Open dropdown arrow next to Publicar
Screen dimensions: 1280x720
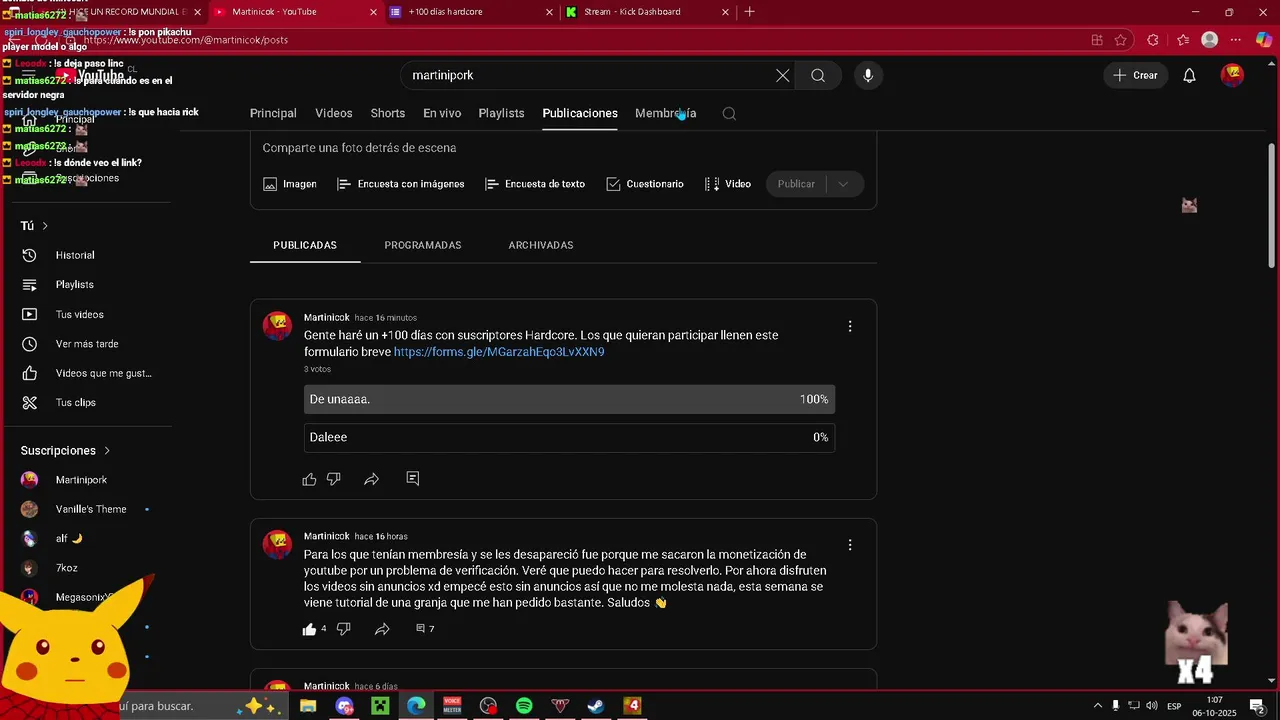pos(843,184)
